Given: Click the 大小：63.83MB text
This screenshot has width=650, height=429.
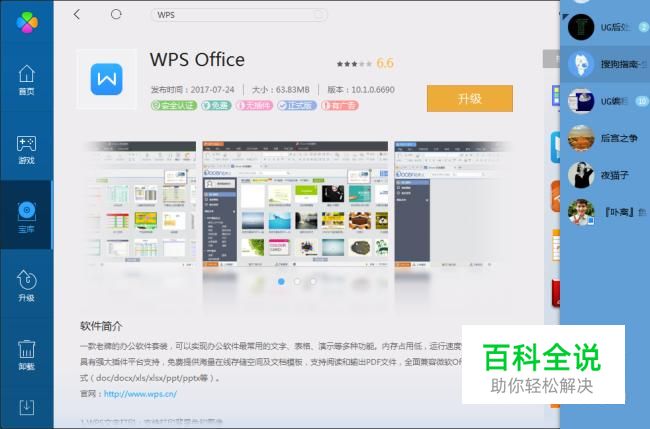Looking at the screenshot, I should point(281,90).
